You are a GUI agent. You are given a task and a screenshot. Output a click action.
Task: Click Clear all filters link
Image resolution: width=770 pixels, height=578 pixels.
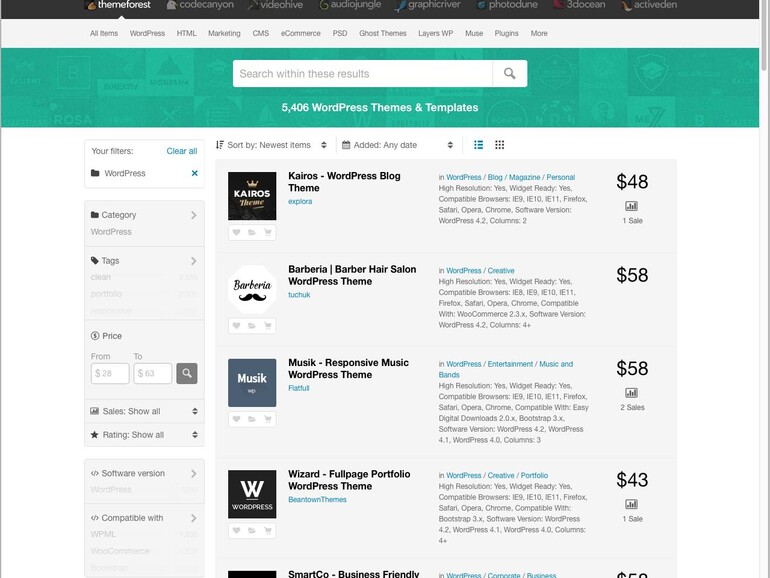182,151
